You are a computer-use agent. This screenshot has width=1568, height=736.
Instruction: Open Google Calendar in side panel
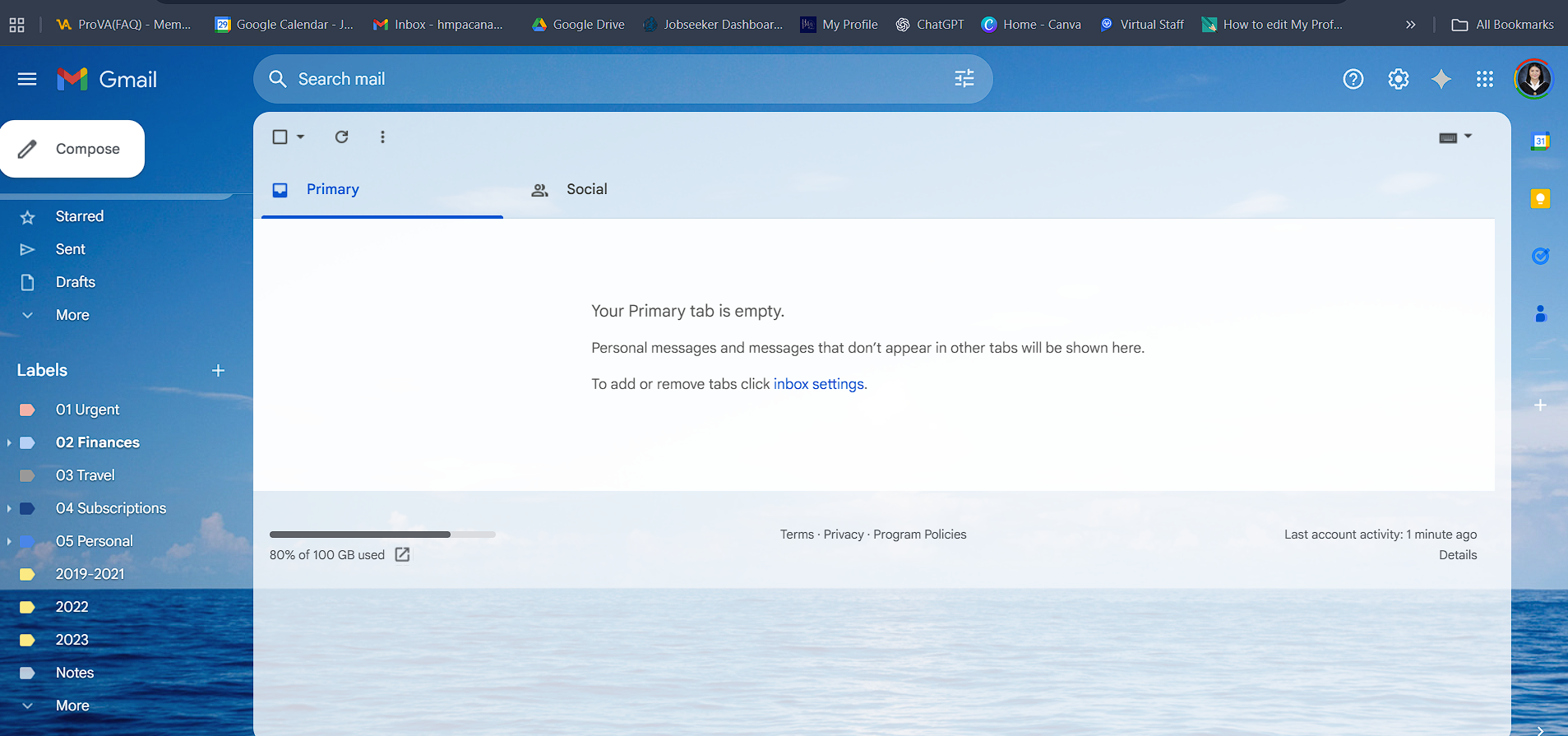(x=1540, y=141)
